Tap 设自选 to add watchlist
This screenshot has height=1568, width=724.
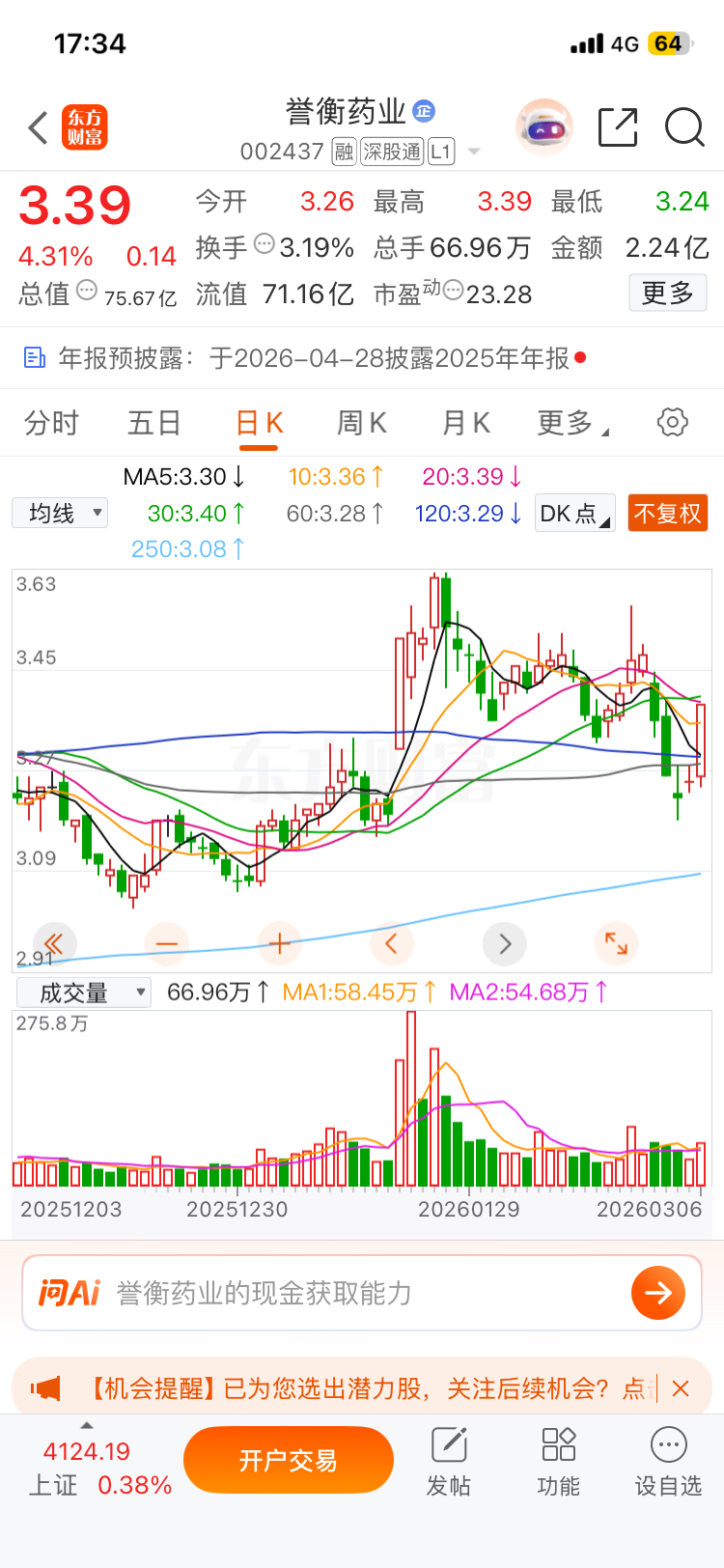[x=668, y=1462]
